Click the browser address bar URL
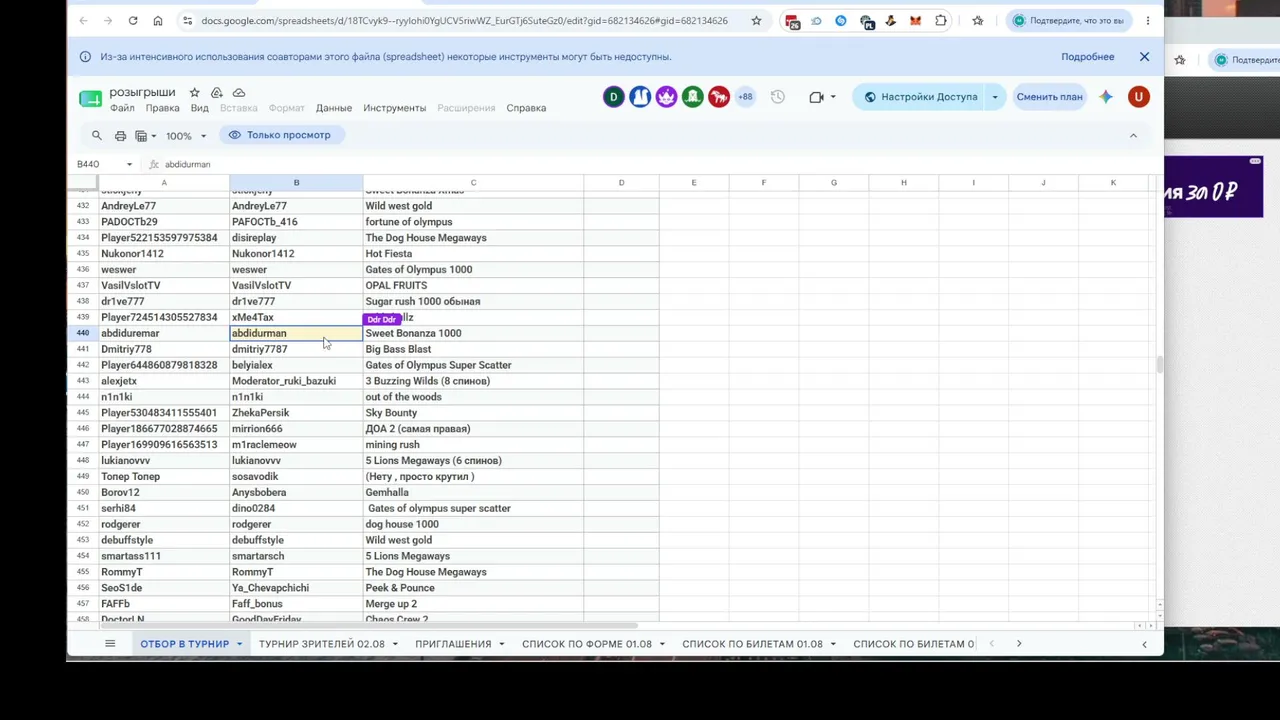Image resolution: width=1280 pixels, height=720 pixels. pyautogui.click(x=464, y=20)
